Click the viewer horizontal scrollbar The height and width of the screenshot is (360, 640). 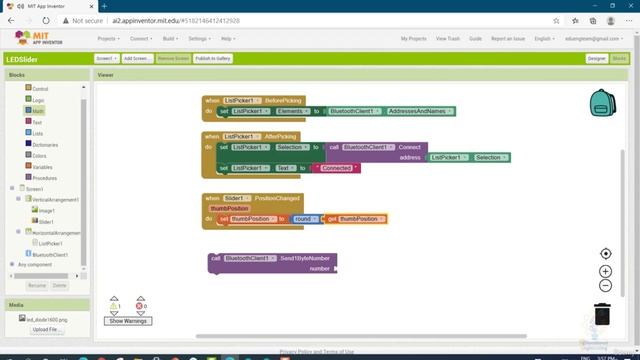[361, 336]
